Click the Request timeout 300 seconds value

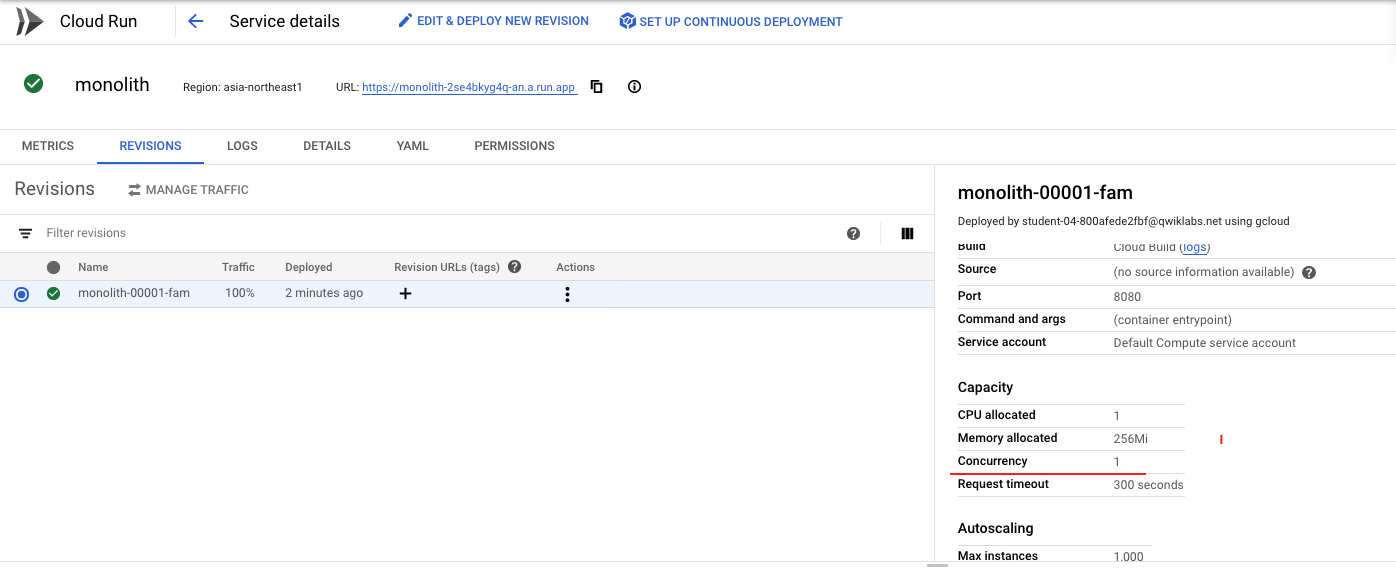tap(1148, 484)
